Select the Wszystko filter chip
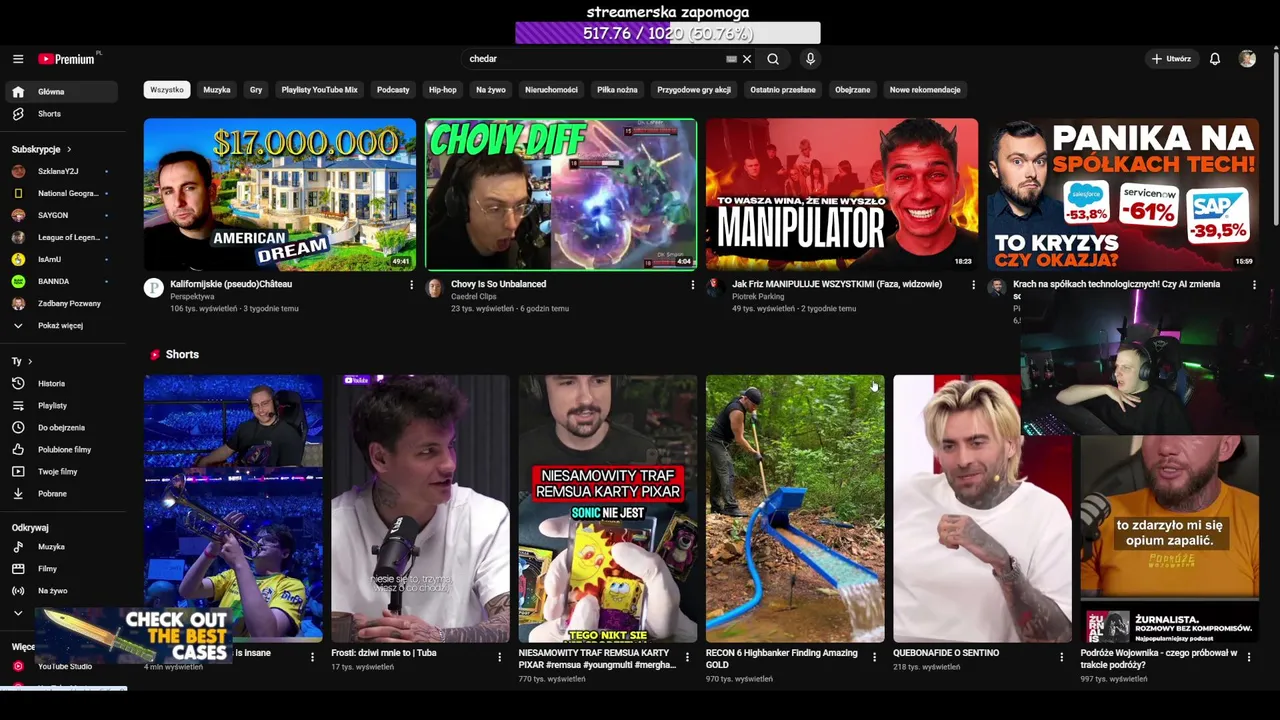1280x720 pixels. tap(167, 90)
